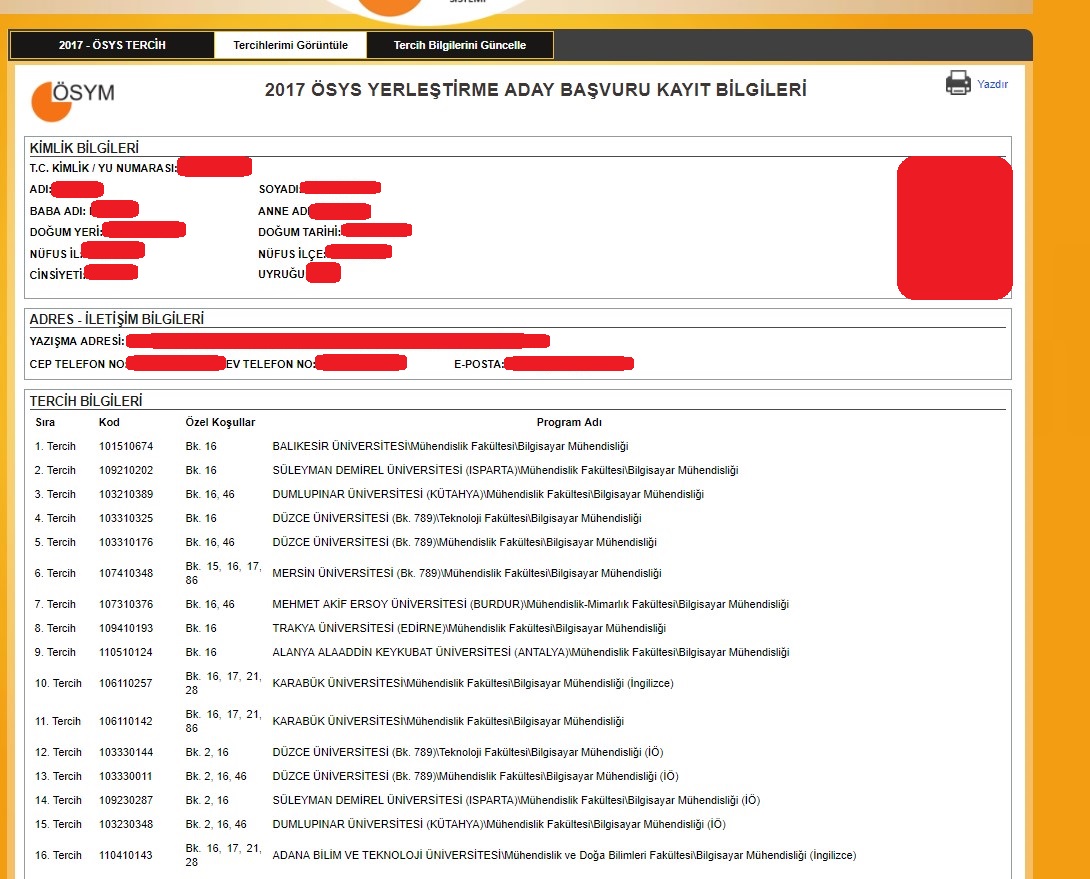Screen dimensions: 1090x879
Task: Click the TERCİH BİLGİLERİ section header
Action: click(x=86, y=401)
